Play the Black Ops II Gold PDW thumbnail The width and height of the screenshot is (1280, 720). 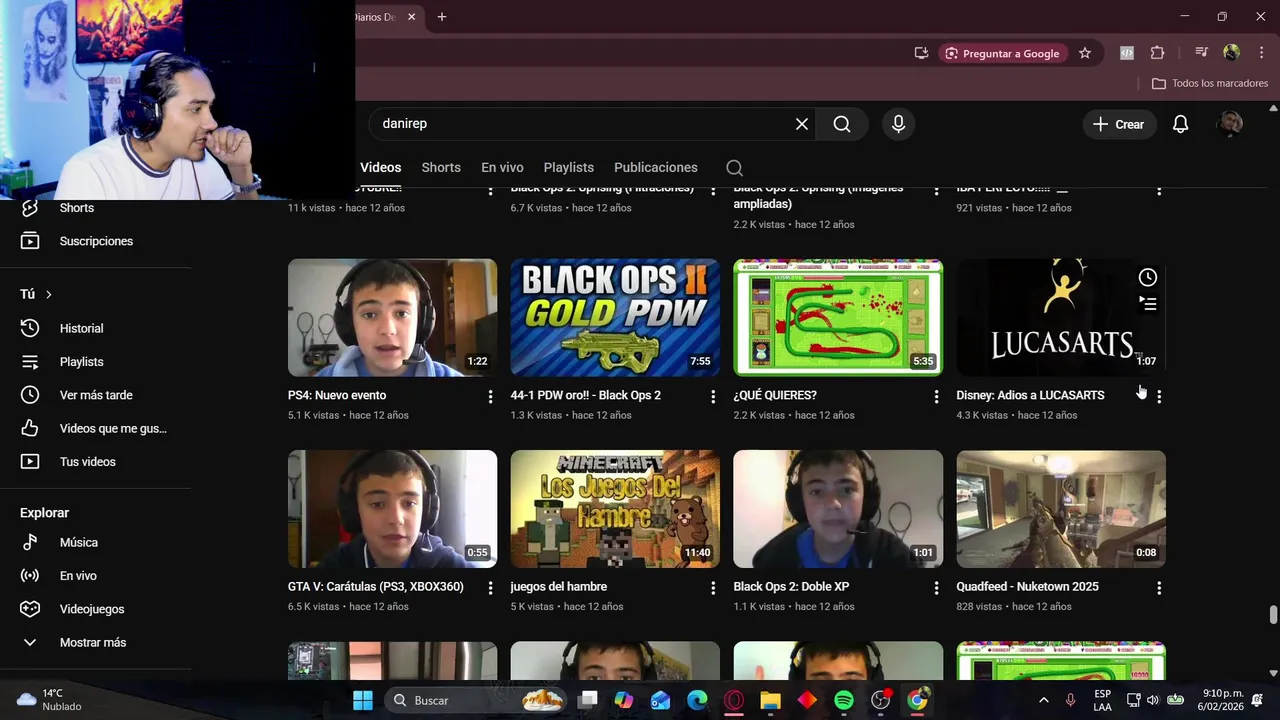tap(615, 318)
